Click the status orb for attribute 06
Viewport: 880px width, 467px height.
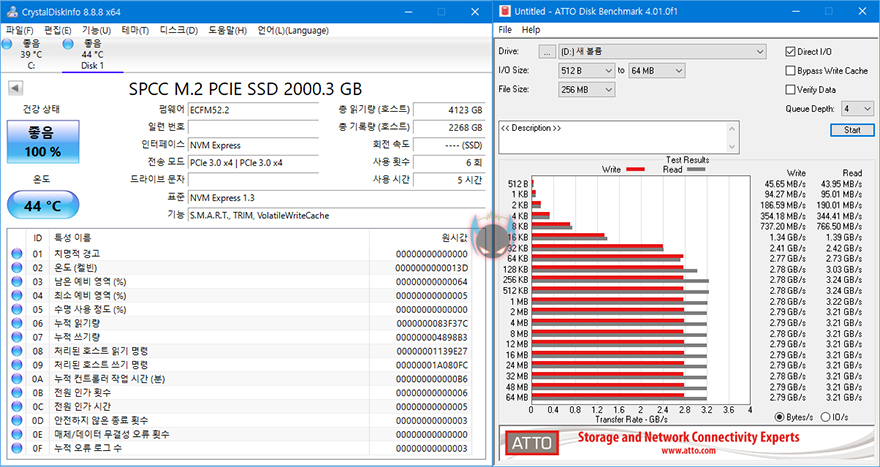pyautogui.click(x=17, y=323)
